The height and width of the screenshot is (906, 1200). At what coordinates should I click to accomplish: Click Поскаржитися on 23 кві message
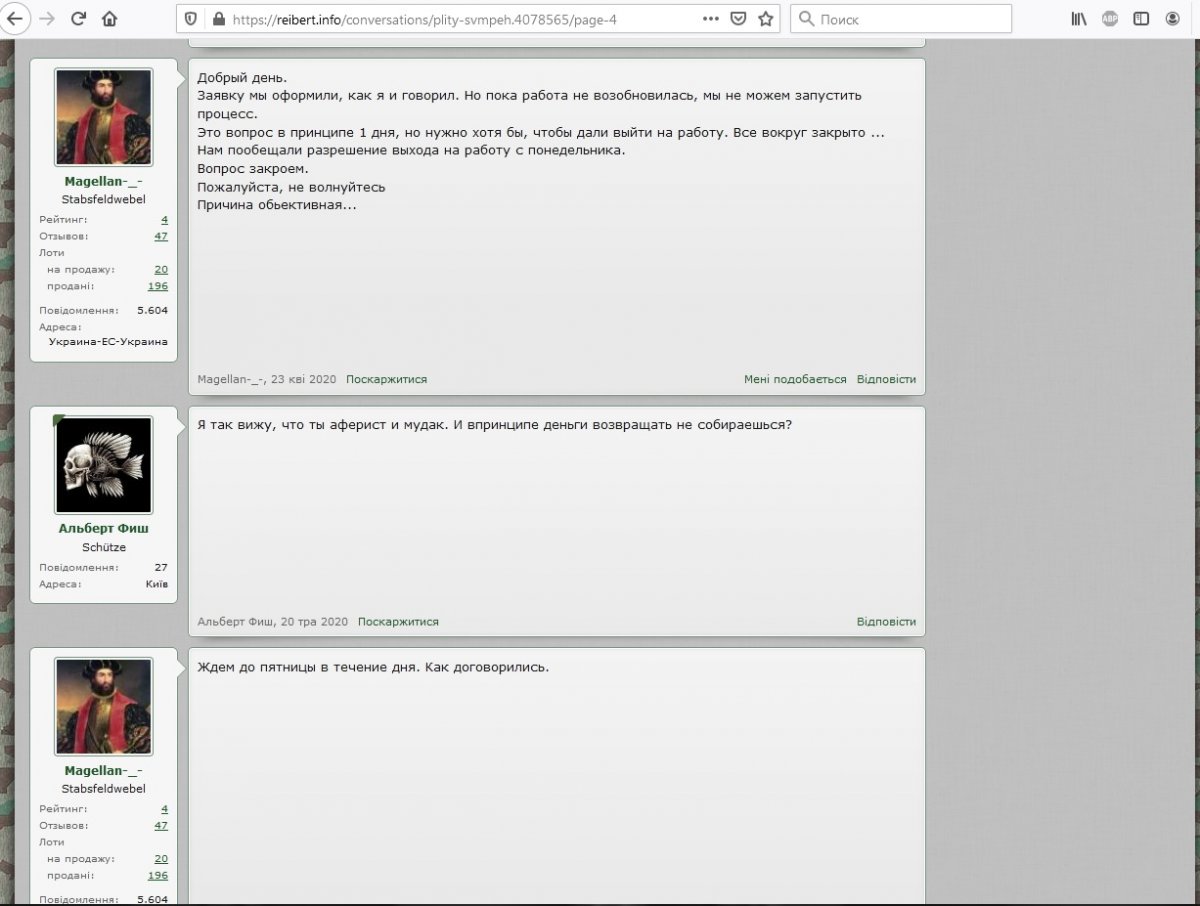pos(386,380)
